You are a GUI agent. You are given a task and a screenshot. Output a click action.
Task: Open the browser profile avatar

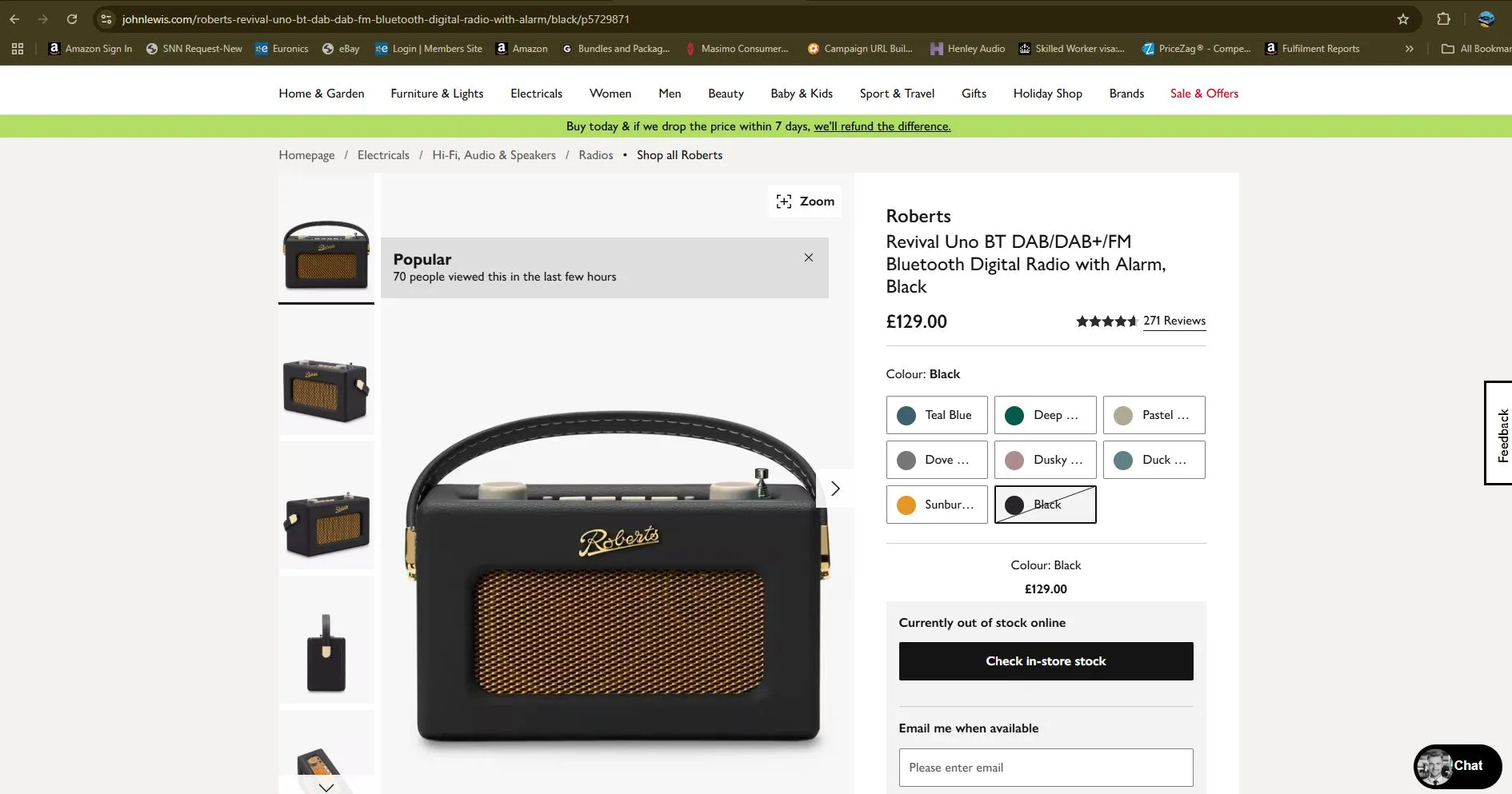1486,19
